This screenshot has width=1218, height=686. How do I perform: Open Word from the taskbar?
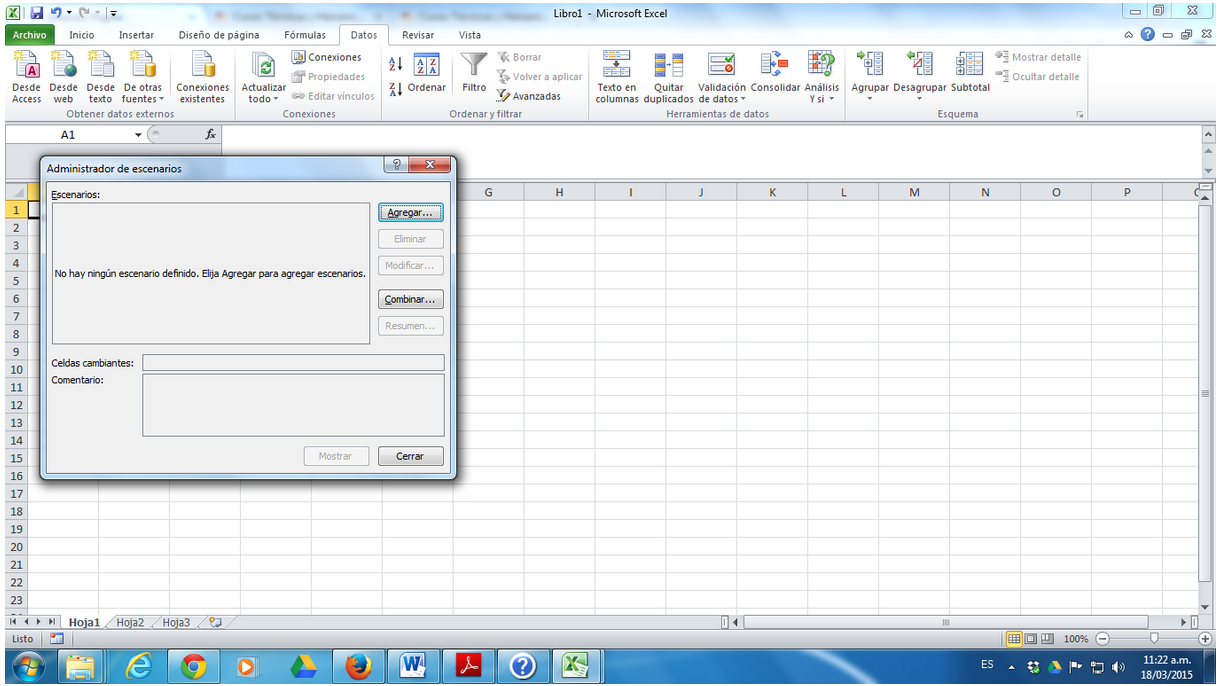[413, 666]
